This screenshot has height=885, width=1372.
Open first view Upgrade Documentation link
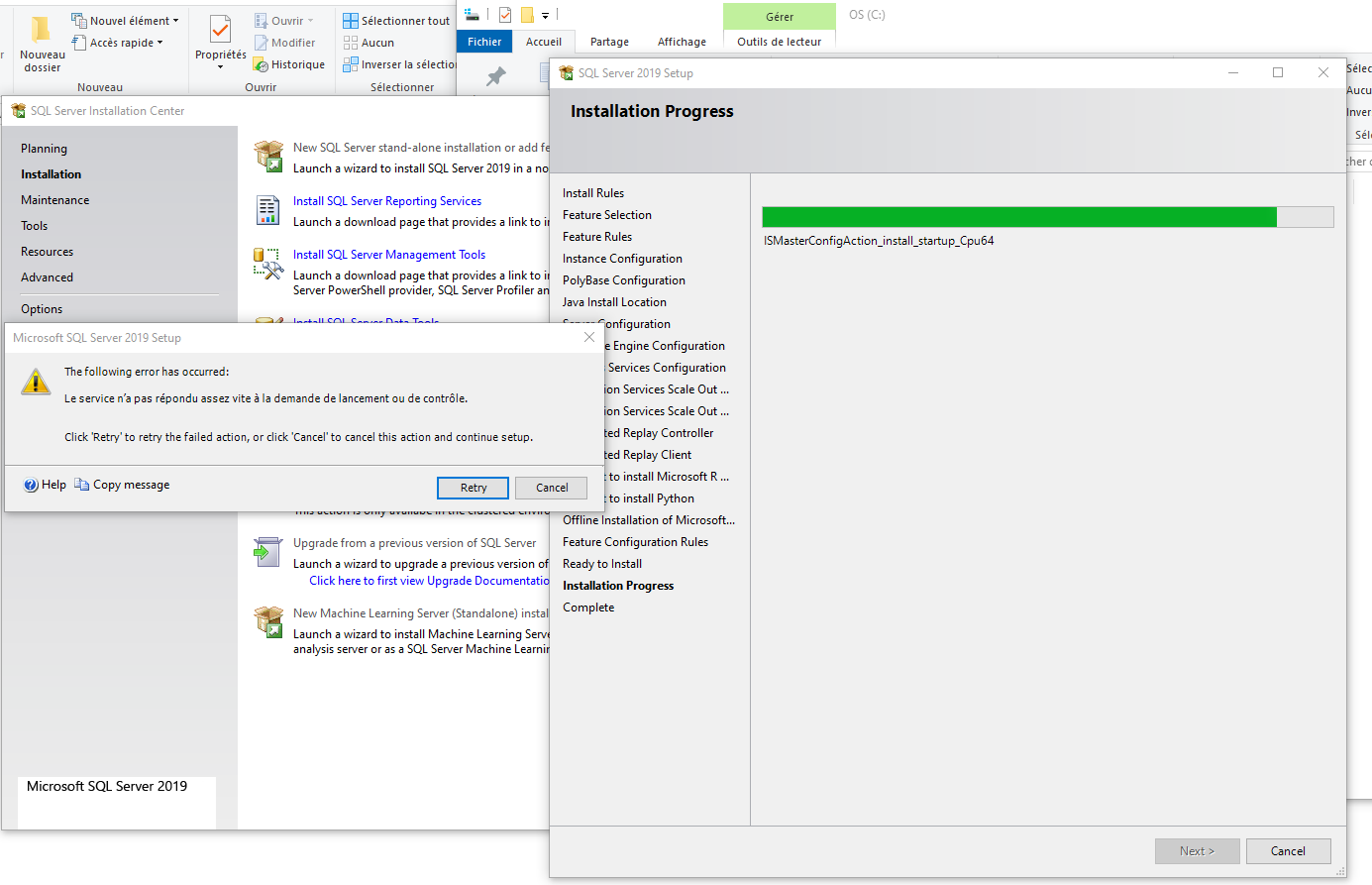[429, 581]
